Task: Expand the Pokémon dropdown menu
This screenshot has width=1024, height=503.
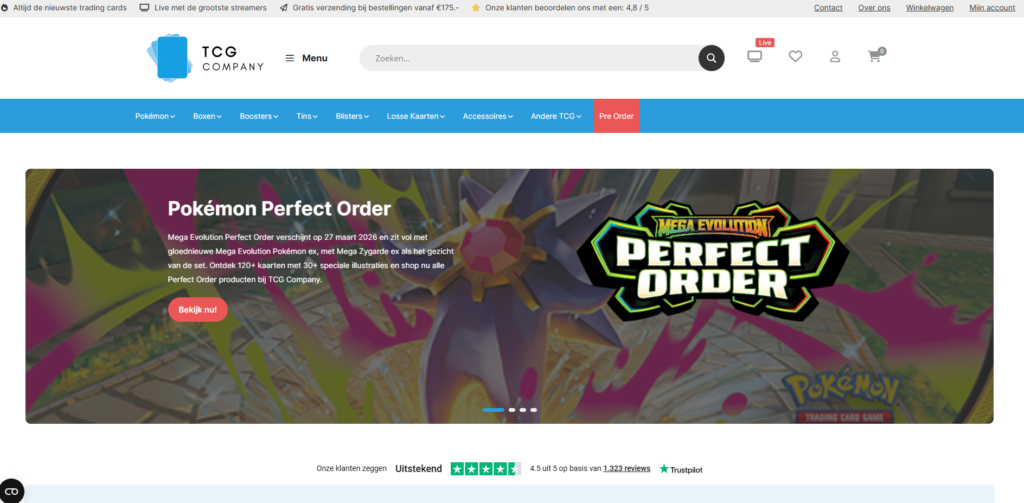Action: point(155,116)
